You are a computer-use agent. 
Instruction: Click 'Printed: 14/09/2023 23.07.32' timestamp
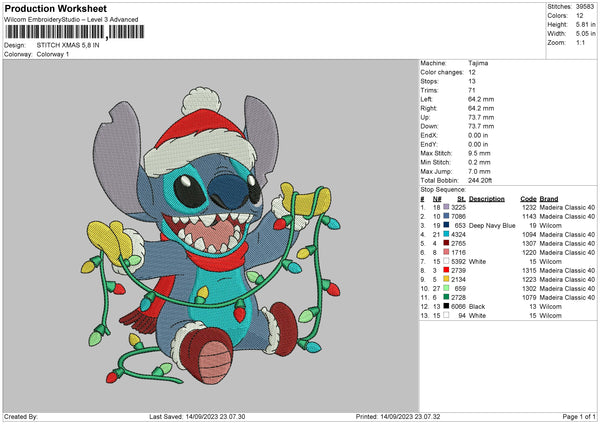pyautogui.click(x=398, y=416)
